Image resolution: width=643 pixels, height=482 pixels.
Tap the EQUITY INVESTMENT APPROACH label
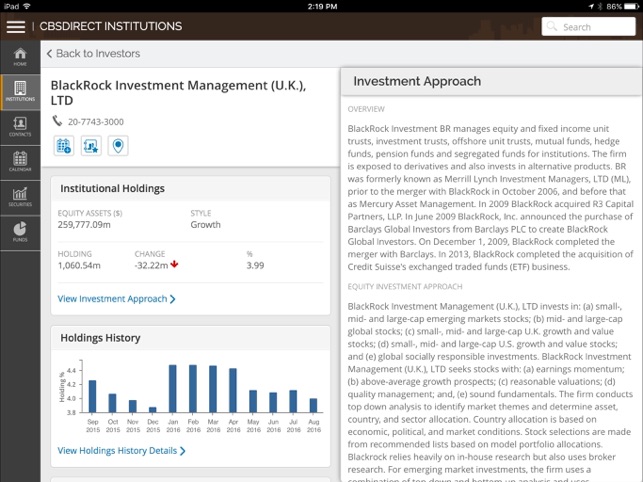405,287
